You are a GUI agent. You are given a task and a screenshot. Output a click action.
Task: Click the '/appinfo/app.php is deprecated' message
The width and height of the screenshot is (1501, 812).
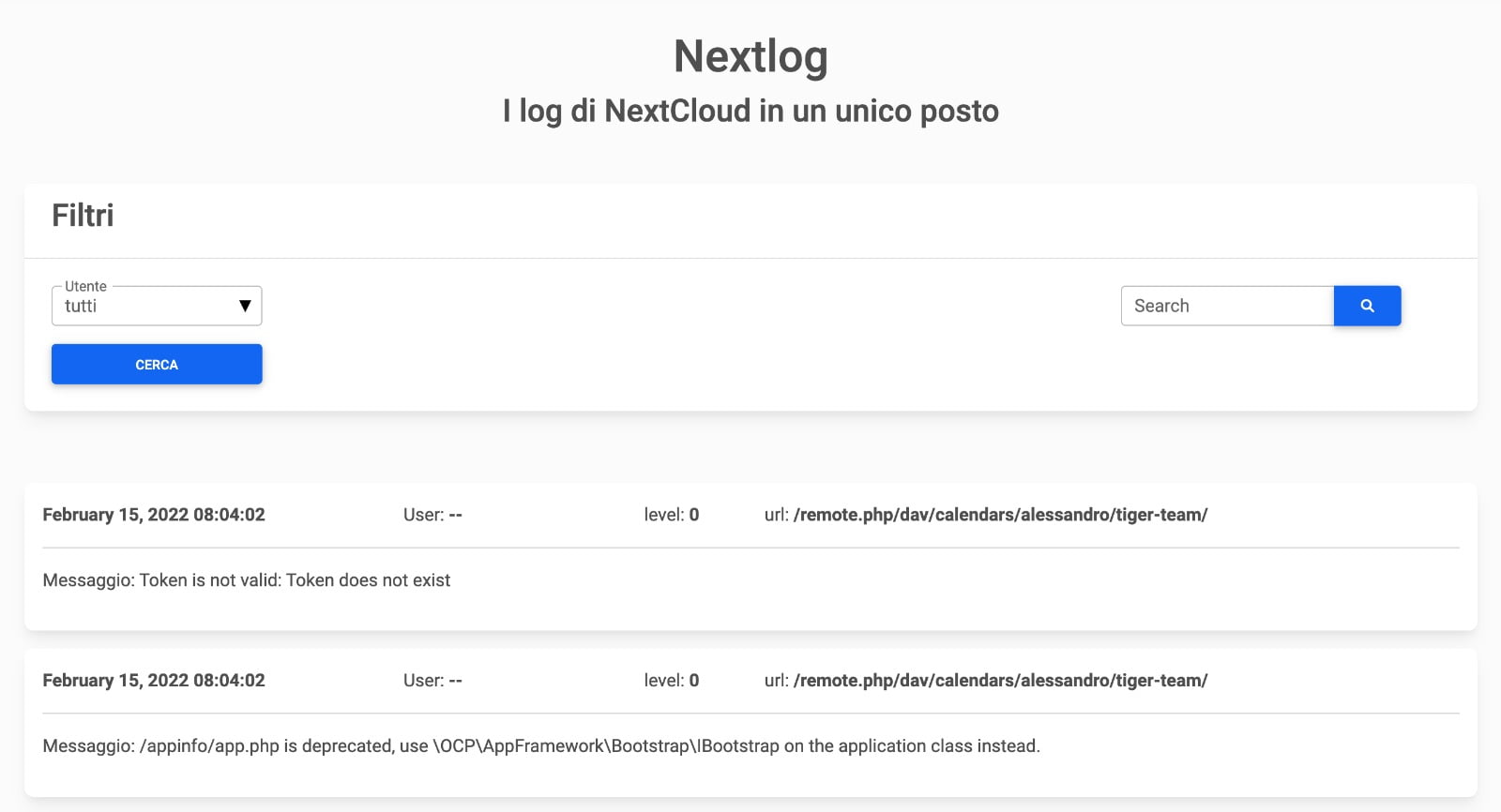[x=541, y=746]
